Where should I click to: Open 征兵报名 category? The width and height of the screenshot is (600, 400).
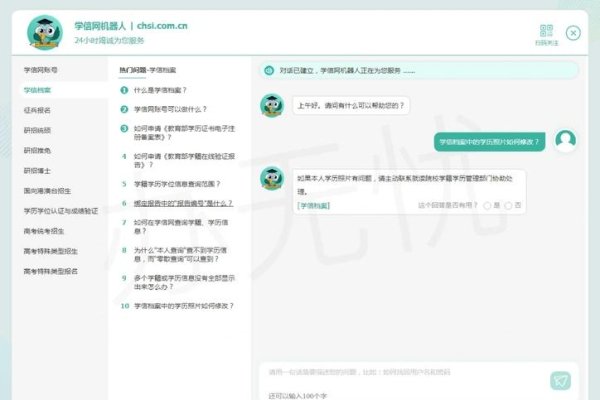(37, 110)
